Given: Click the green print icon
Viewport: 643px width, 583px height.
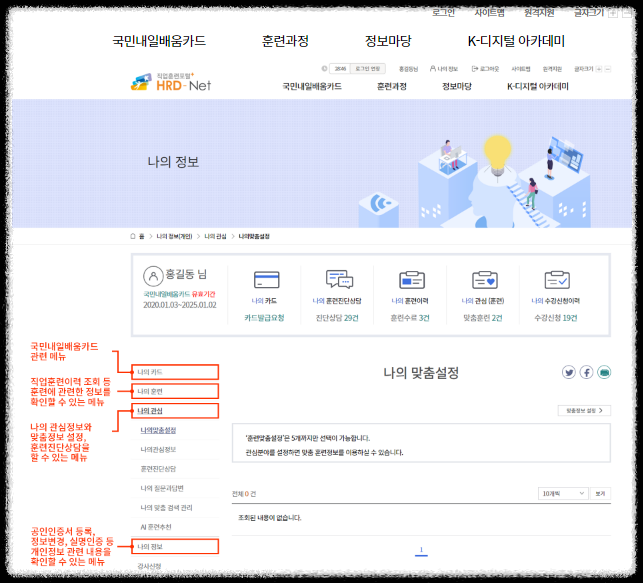Looking at the screenshot, I should point(604,372).
